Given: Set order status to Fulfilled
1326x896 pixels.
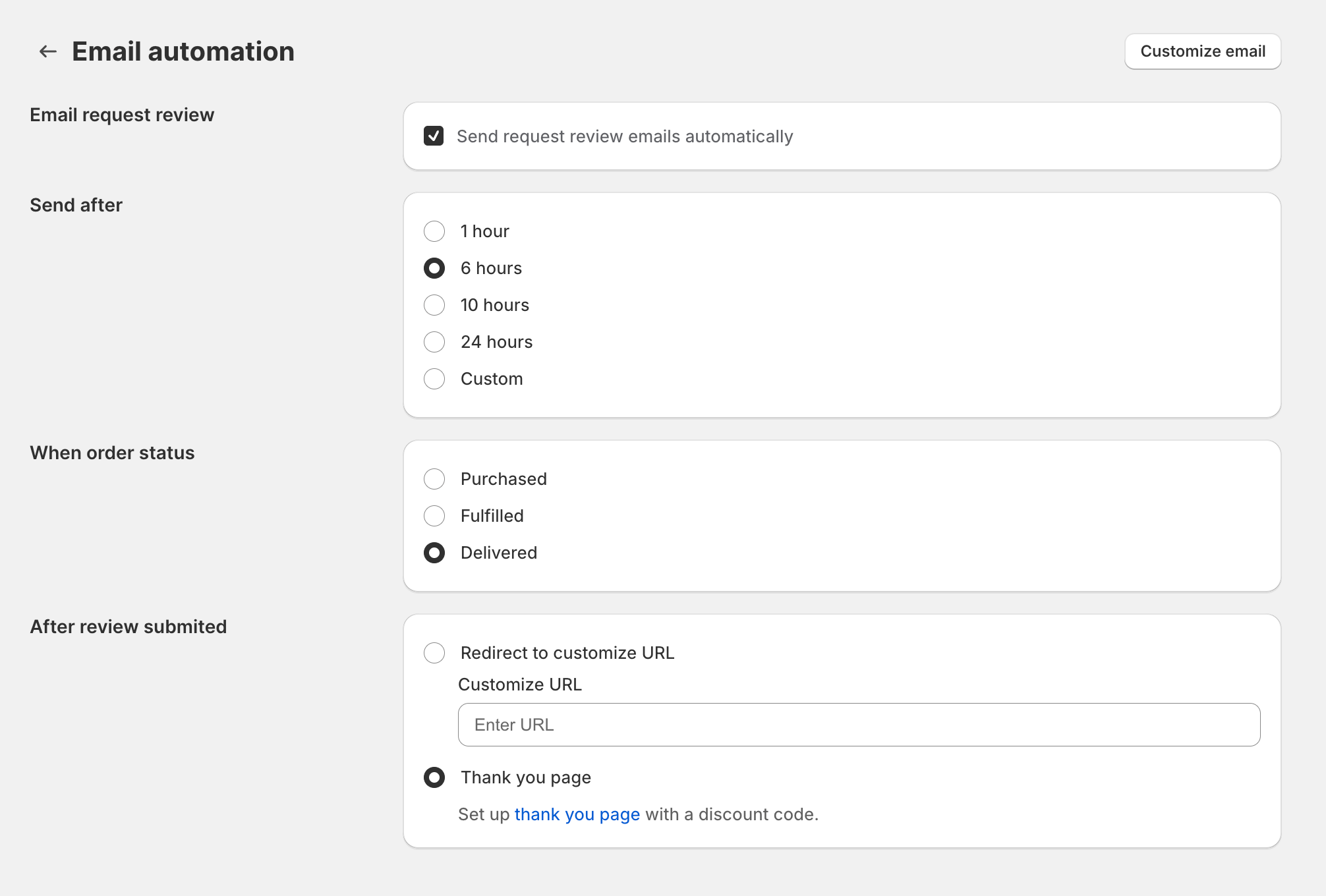Looking at the screenshot, I should click(x=434, y=516).
